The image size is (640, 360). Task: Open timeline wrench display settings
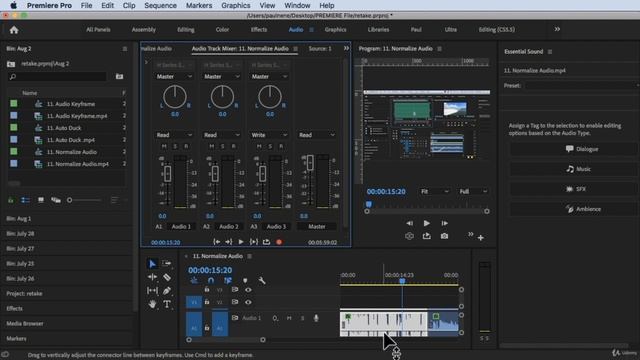pos(262,280)
